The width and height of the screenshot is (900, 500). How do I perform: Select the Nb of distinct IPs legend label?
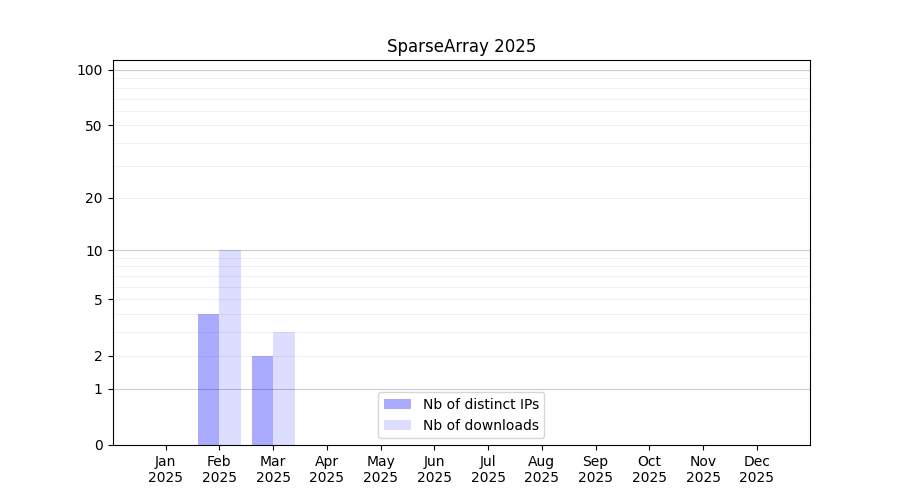click(x=481, y=404)
